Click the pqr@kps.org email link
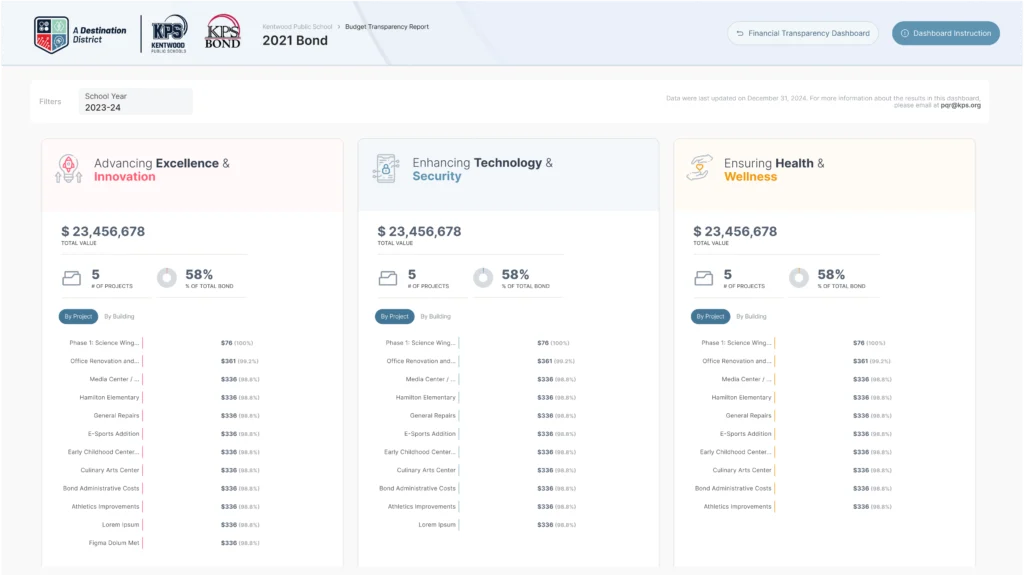 pyautogui.click(x=960, y=105)
